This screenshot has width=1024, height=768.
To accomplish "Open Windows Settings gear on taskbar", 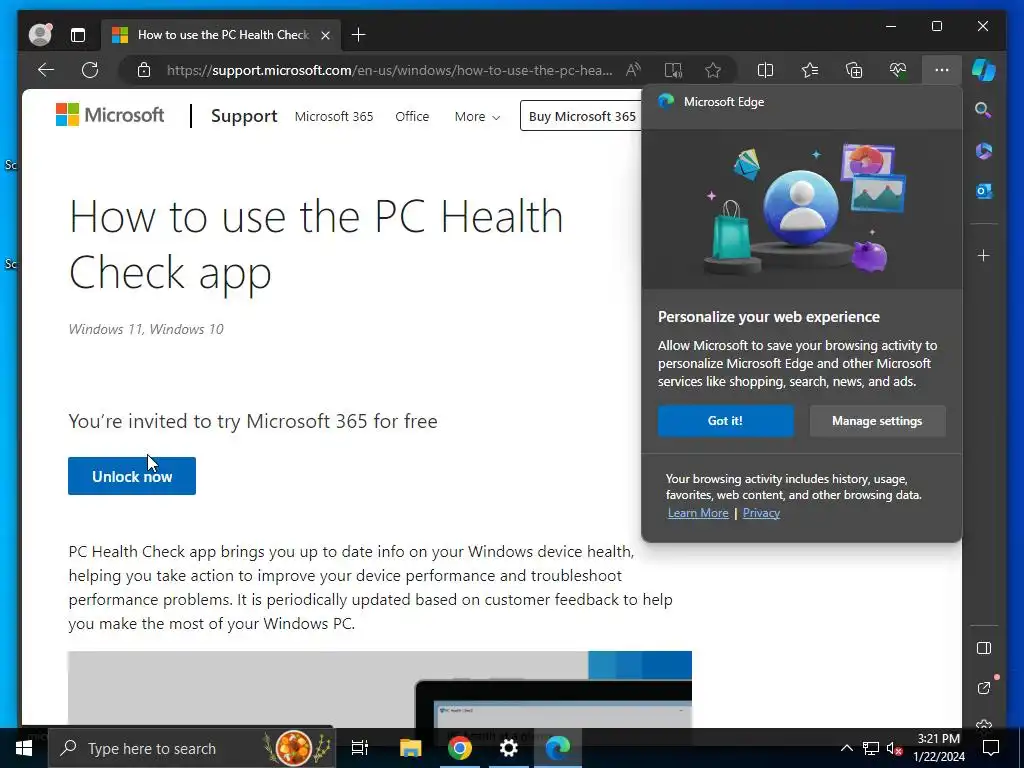I will [x=508, y=748].
